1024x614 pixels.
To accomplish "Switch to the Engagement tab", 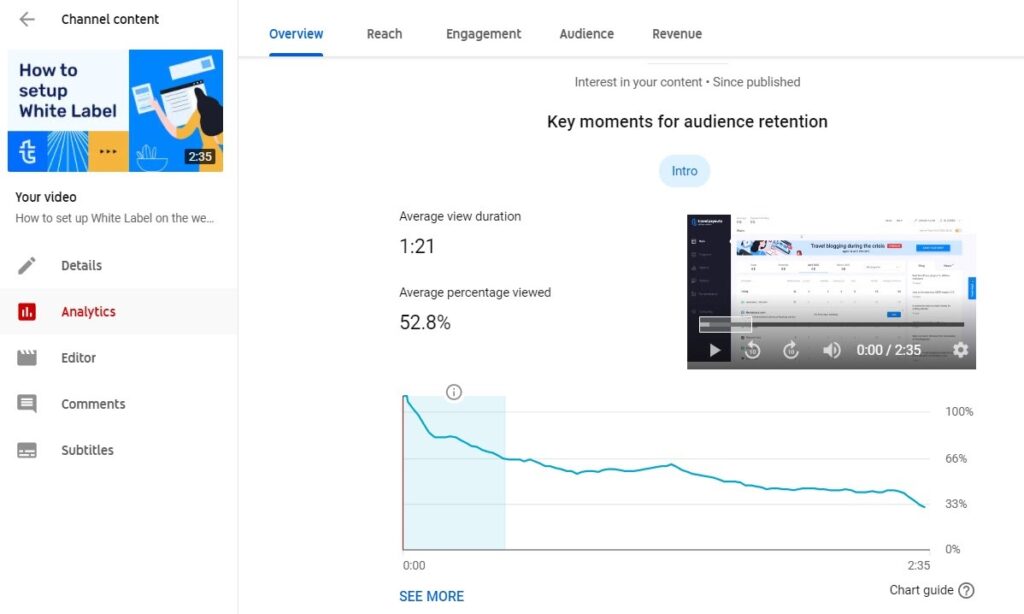I will coord(483,34).
